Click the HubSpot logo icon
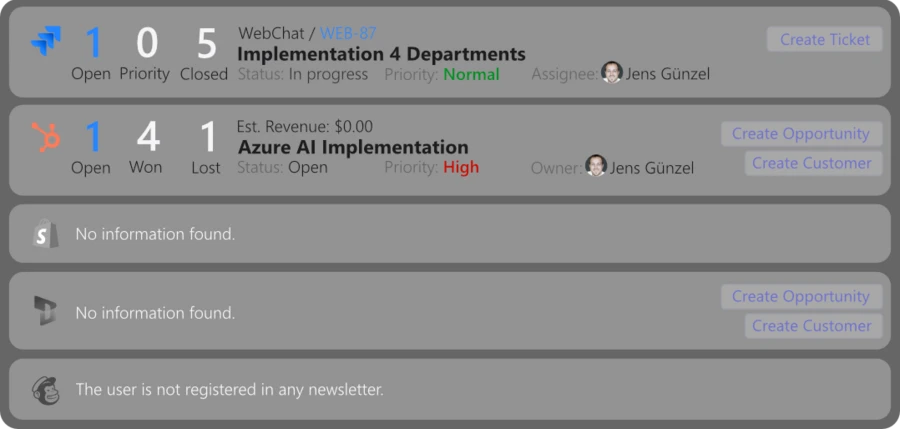 (45, 136)
